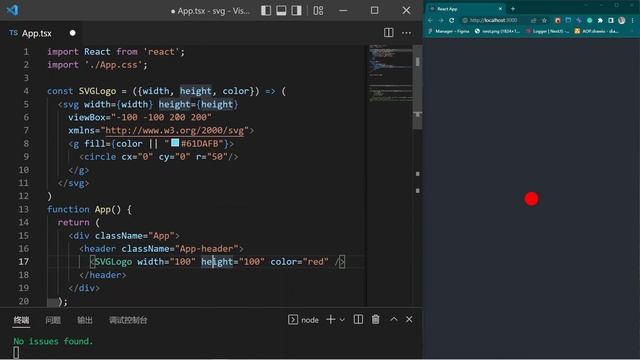Open the Customize Layout icon

318,10
